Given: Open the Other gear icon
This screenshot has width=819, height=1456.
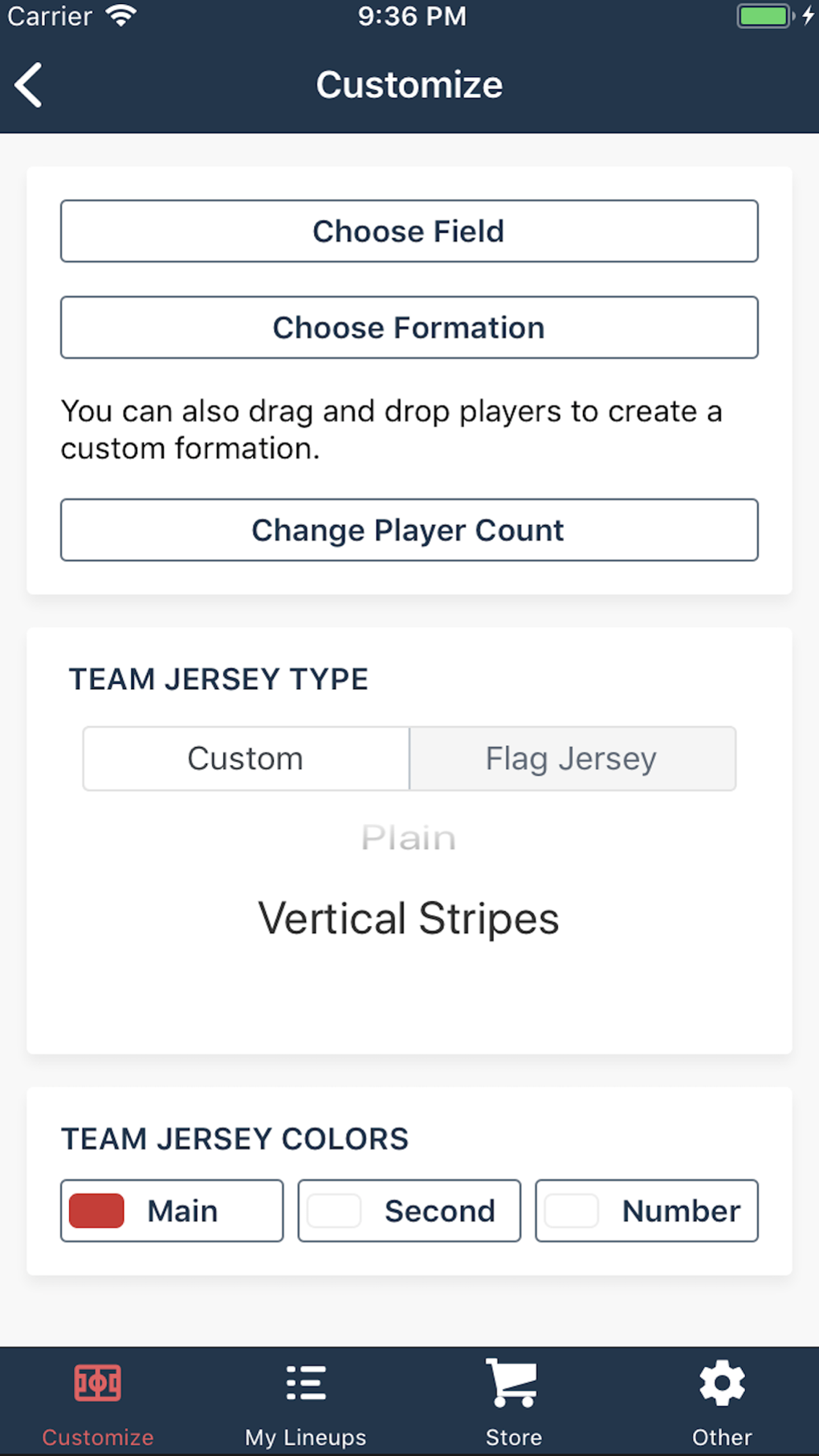Looking at the screenshot, I should click(x=722, y=1383).
